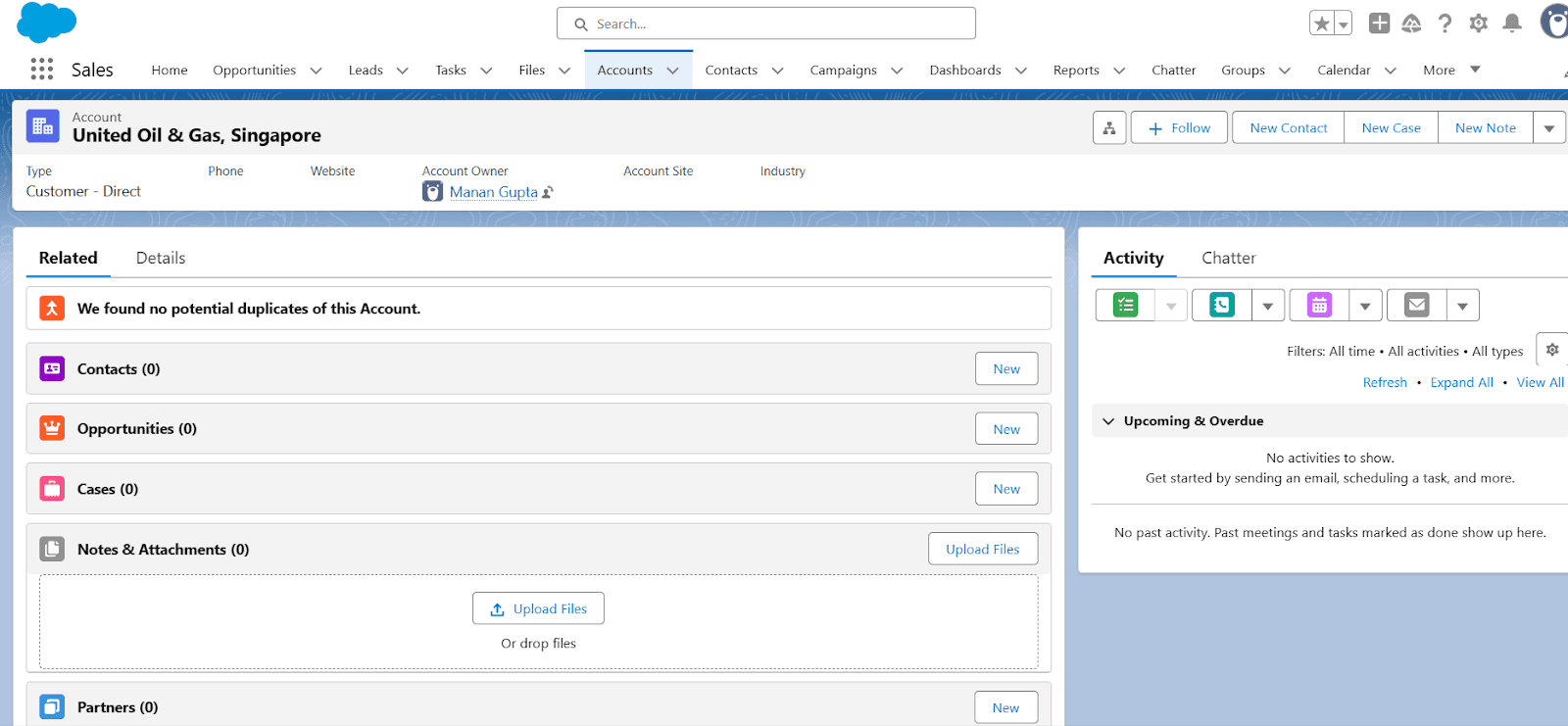This screenshot has height=726, width=1568.
Task: Open the activity timeline settings gear
Action: tap(1552, 350)
